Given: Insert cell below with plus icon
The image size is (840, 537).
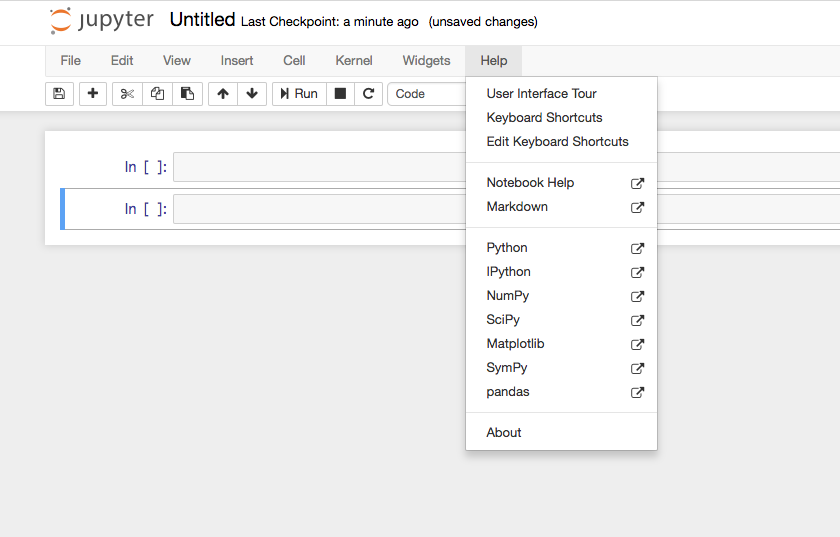Looking at the screenshot, I should tap(93, 94).
